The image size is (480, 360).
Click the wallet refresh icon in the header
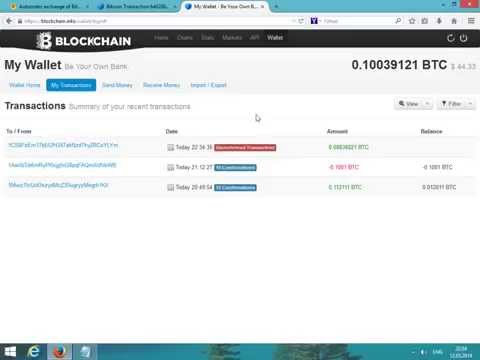(451, 38)
